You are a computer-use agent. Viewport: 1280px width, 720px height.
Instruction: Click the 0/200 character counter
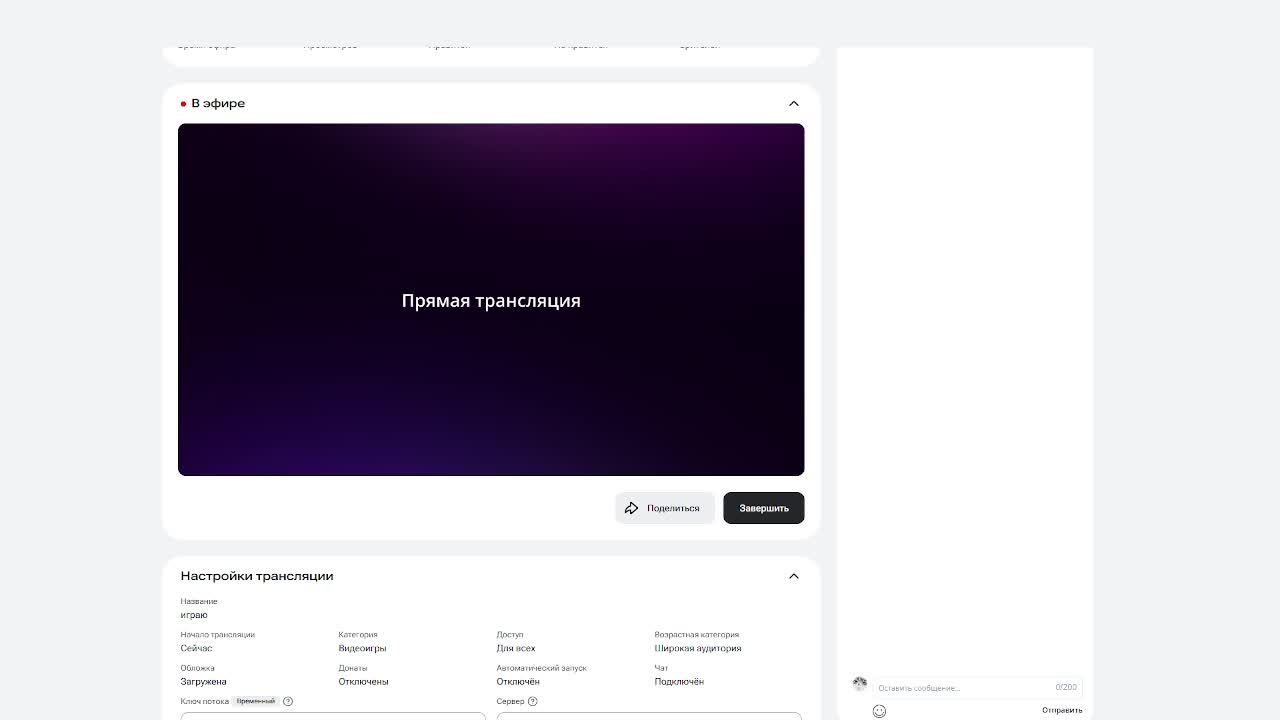click(x=1066, y=688)
